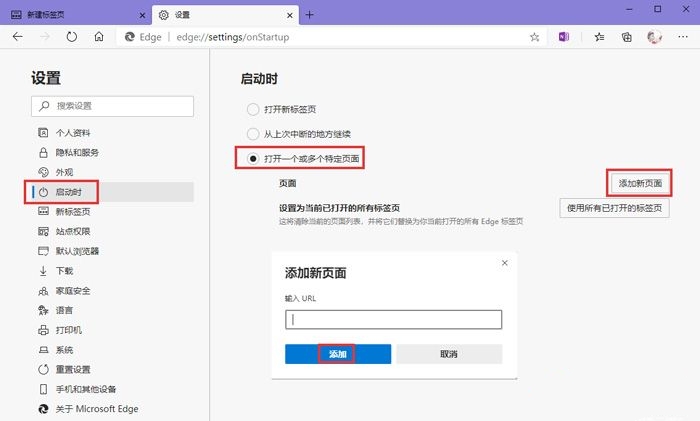Close the 新建标签页 tab
The height and width of the screenshot is (421, 700).
[142, 15]
